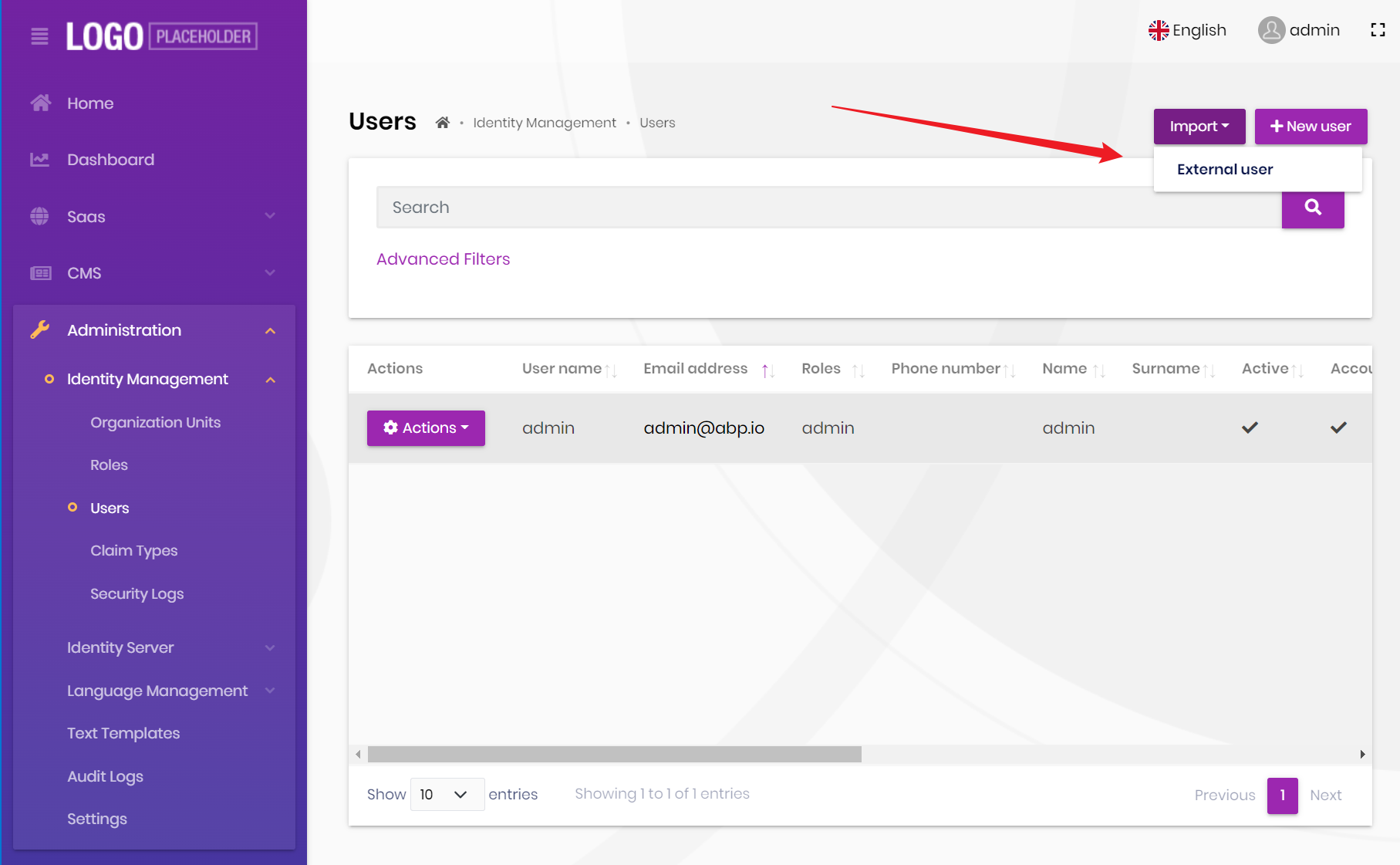Open the Advanced Filters link
The image size is (1400, 865).
(443, 258)
